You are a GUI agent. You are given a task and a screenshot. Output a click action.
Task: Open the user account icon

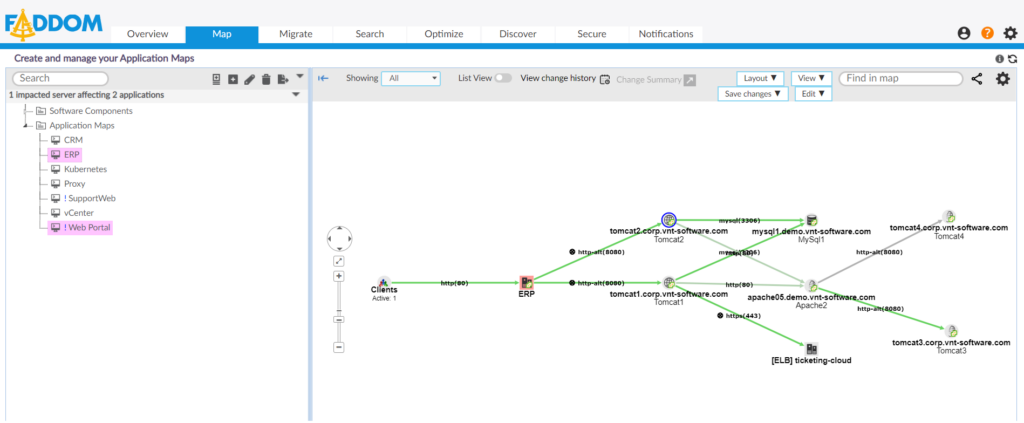(963, 34)
